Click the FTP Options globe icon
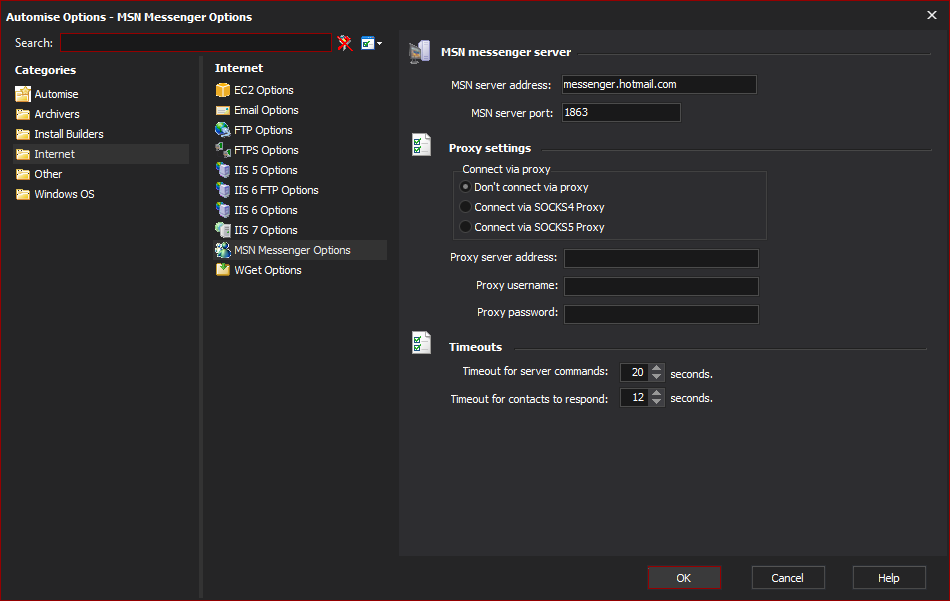The width and height of the screenshot is (950, 601). 223,130
